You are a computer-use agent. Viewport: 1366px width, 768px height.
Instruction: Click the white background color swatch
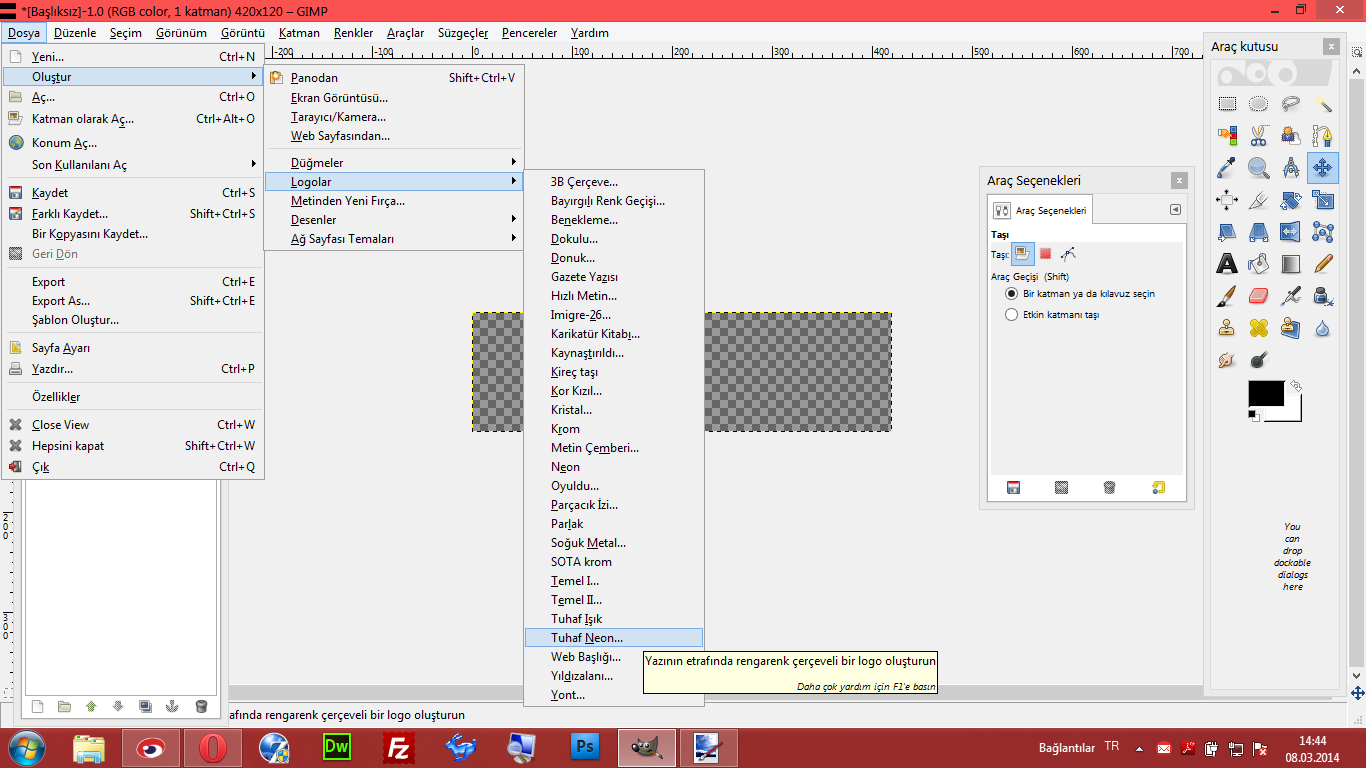coord(1294,412)
